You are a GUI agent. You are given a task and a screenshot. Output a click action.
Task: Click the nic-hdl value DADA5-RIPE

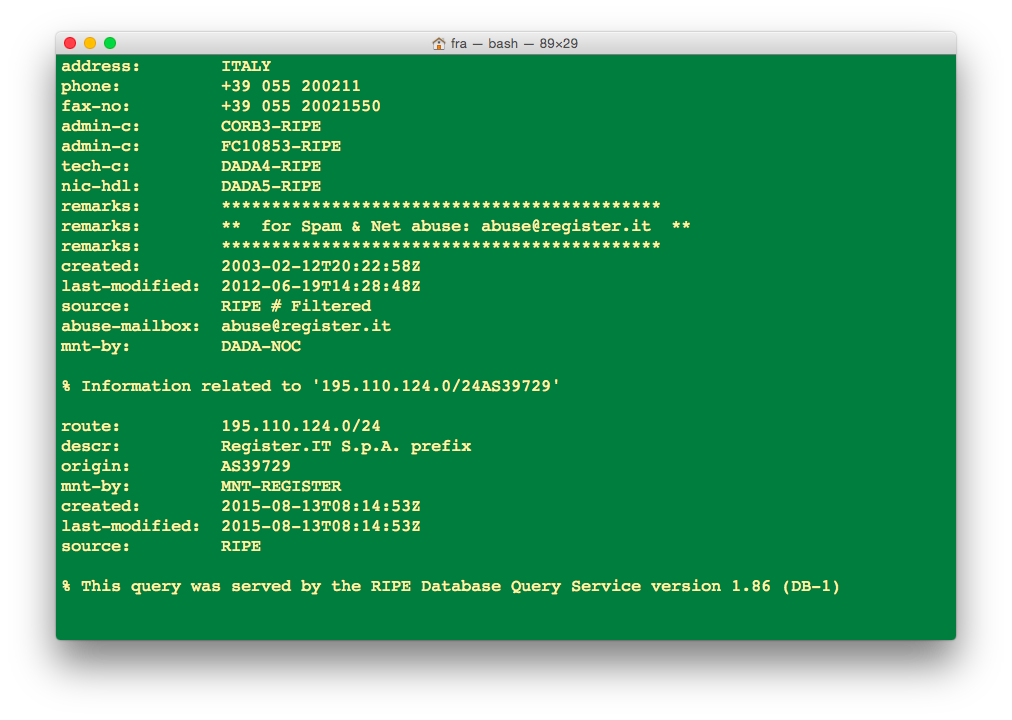(x=270, y=185)
